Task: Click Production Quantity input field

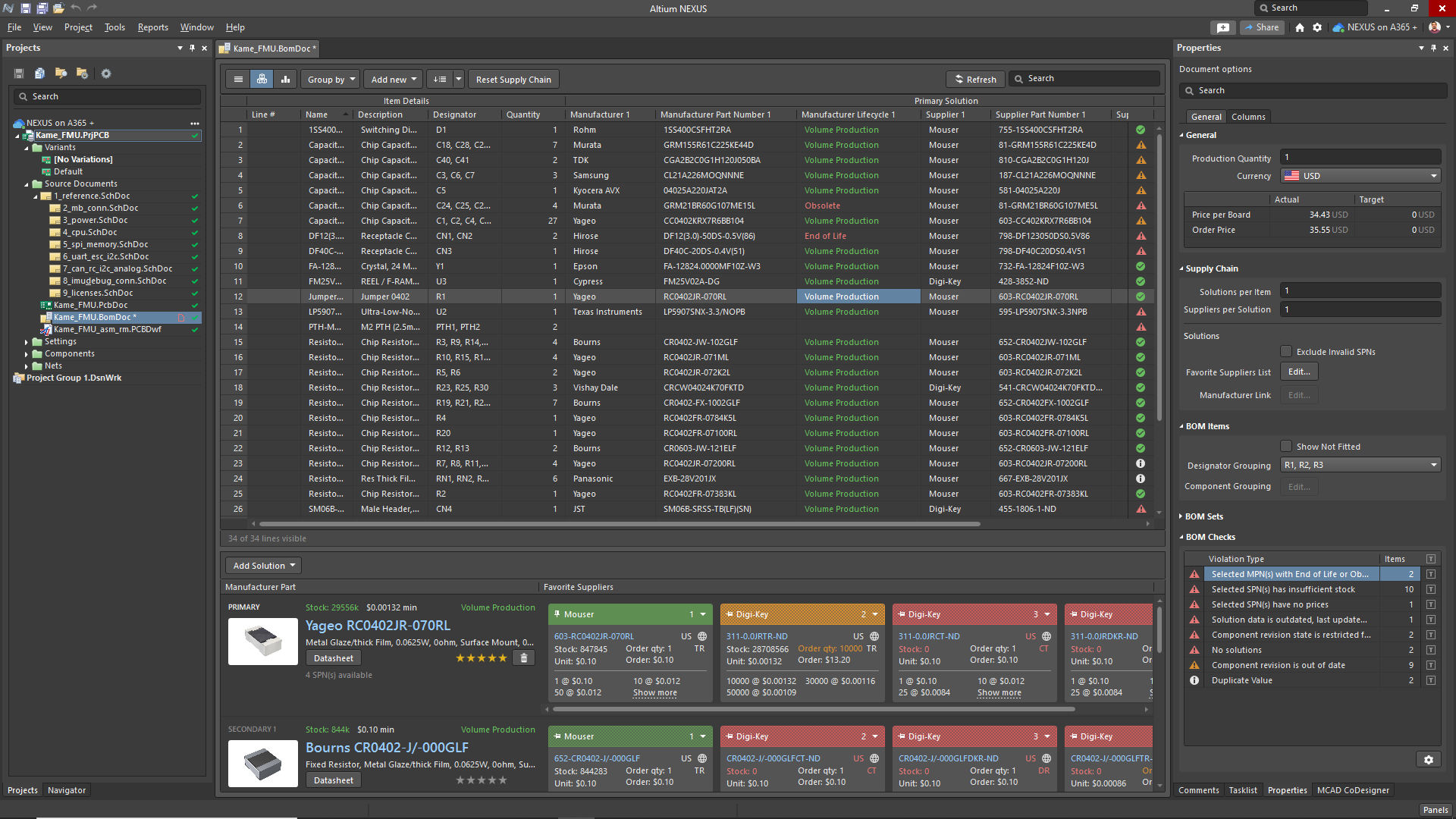Action: [1360, 158]
